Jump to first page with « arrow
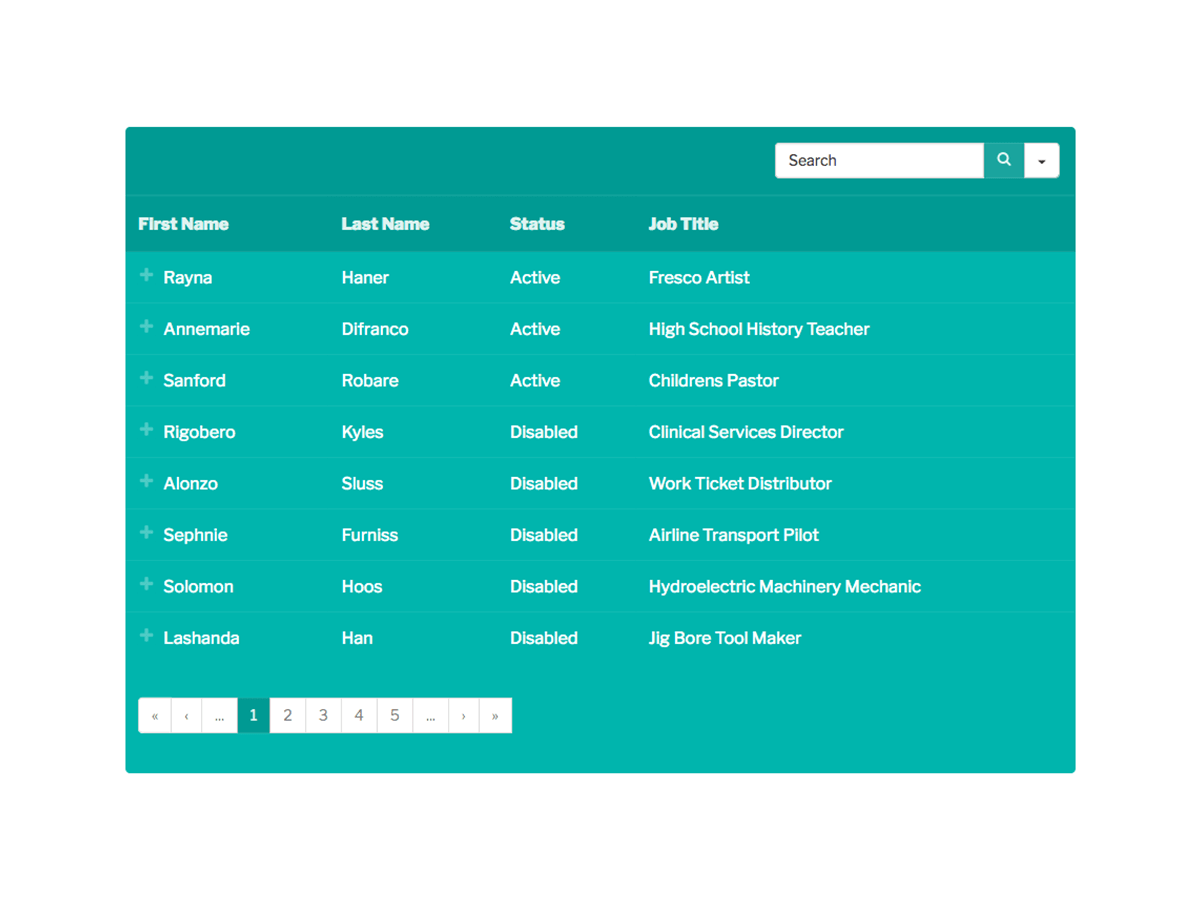The image size is (1200, 900). tap(155, 715)
